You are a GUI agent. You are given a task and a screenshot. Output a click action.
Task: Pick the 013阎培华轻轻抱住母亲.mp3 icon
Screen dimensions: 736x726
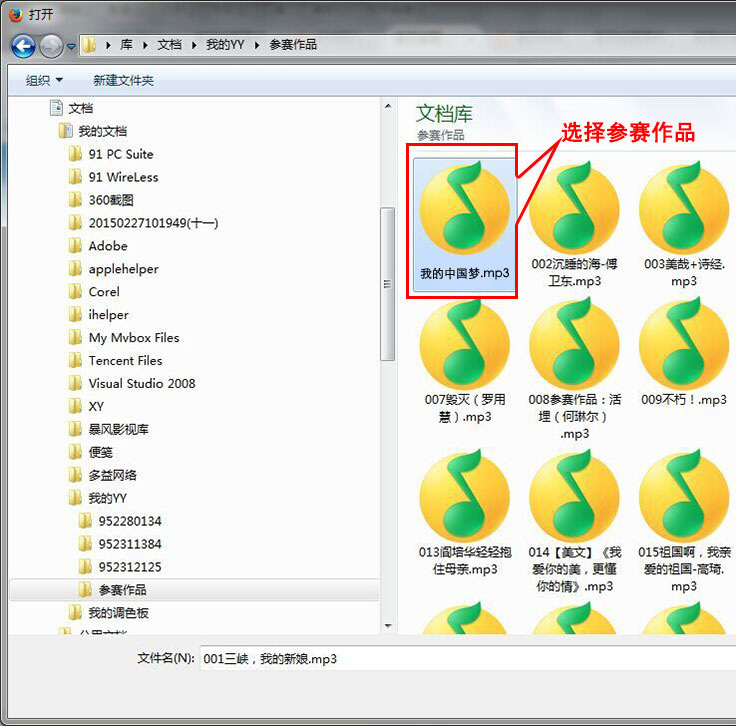[x=463, y=495]
